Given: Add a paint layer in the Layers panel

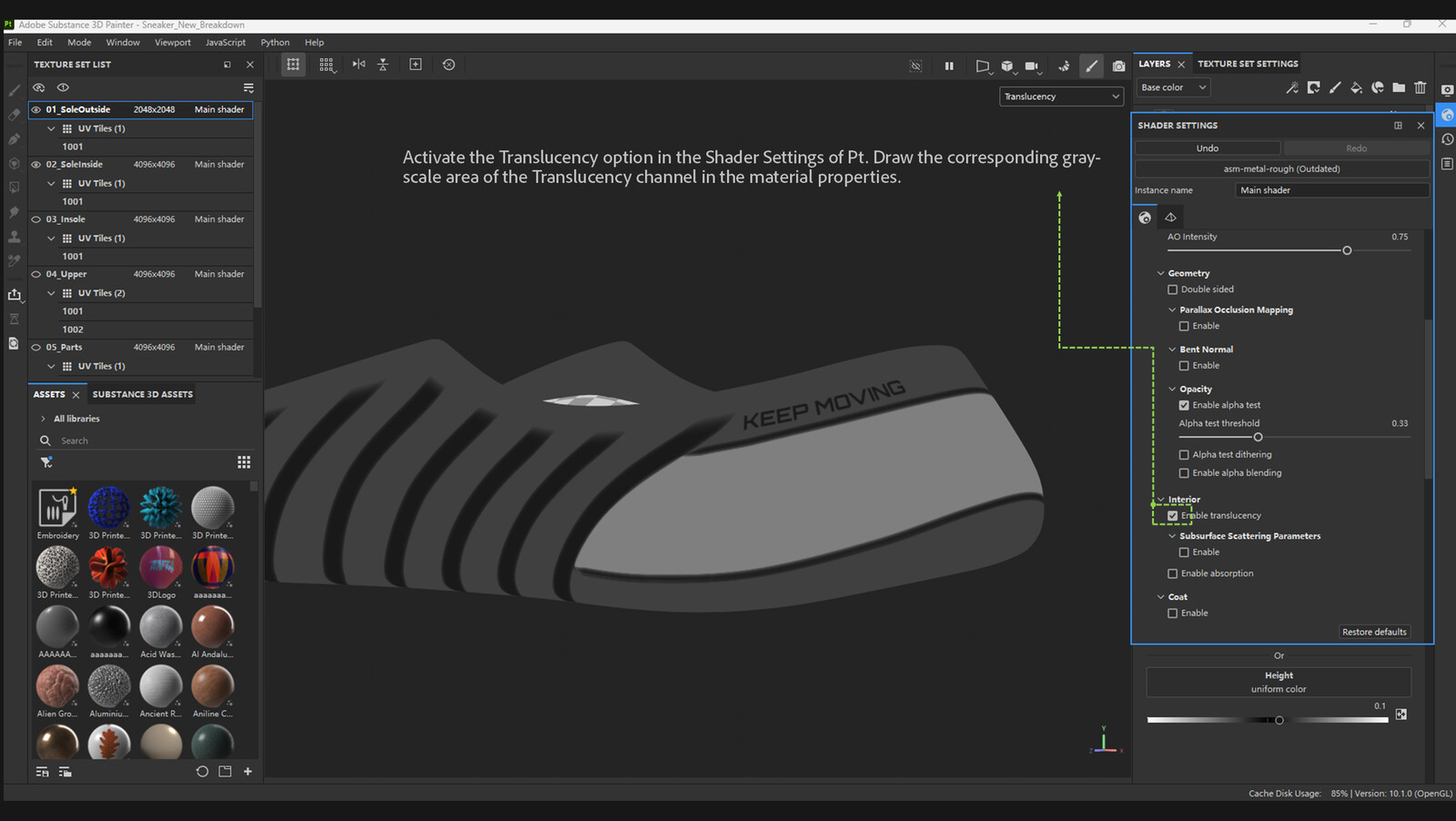Looking at the screenshot, I should [x=1335, y=87].
